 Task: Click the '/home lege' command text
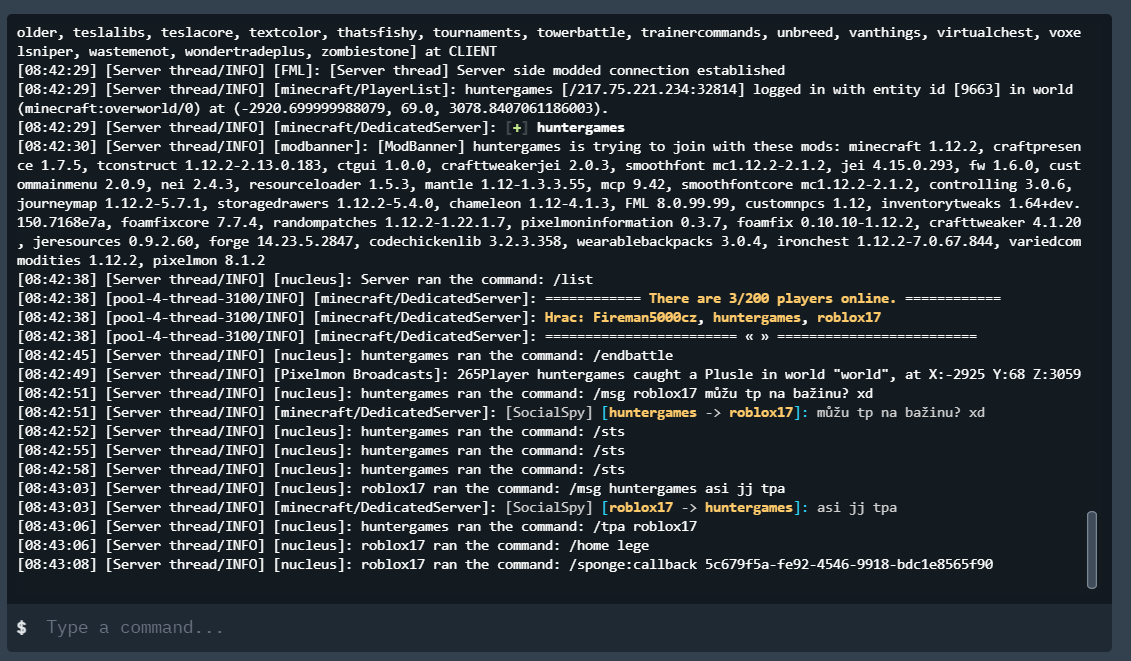point(609,546)
